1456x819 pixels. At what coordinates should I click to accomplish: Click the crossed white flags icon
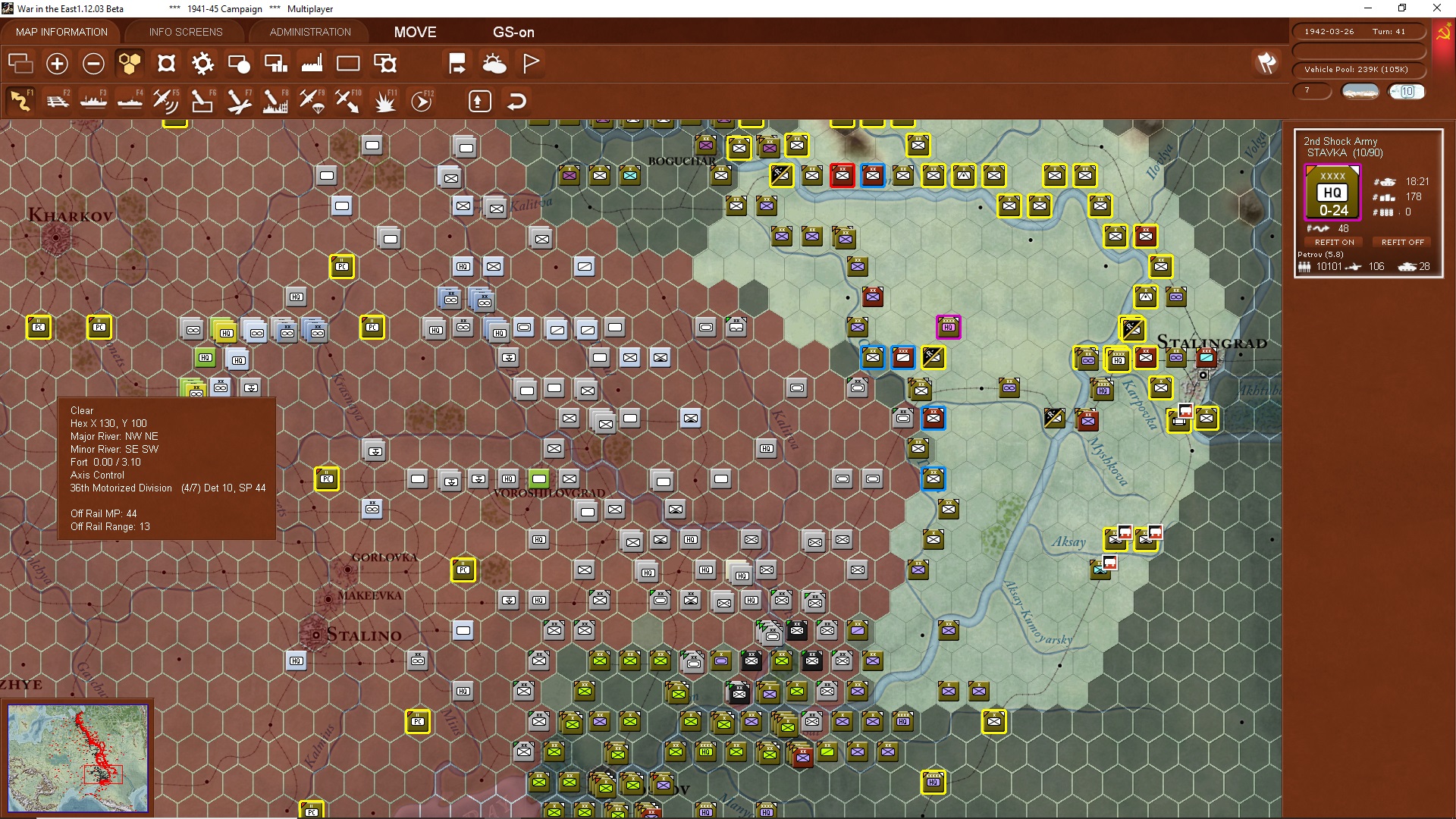1266,63
